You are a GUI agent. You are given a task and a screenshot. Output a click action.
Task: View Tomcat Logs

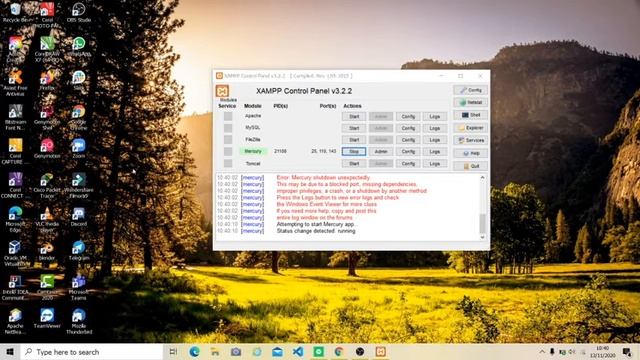pyautogui.click(x=435, y=163)
